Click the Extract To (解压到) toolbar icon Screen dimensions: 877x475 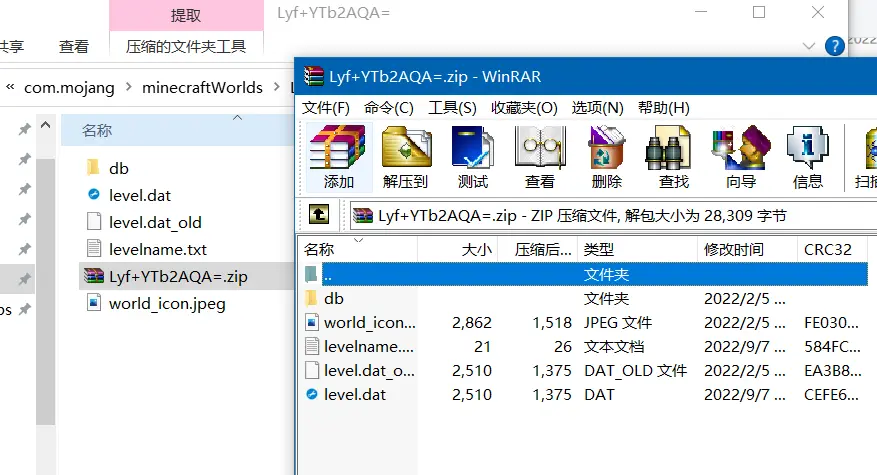click(406, 148)
